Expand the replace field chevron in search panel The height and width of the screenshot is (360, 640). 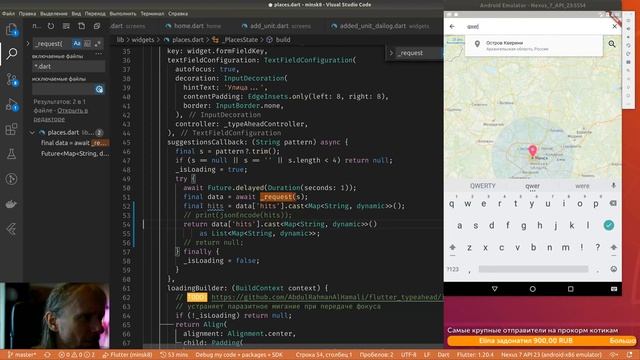coord(28,43)
